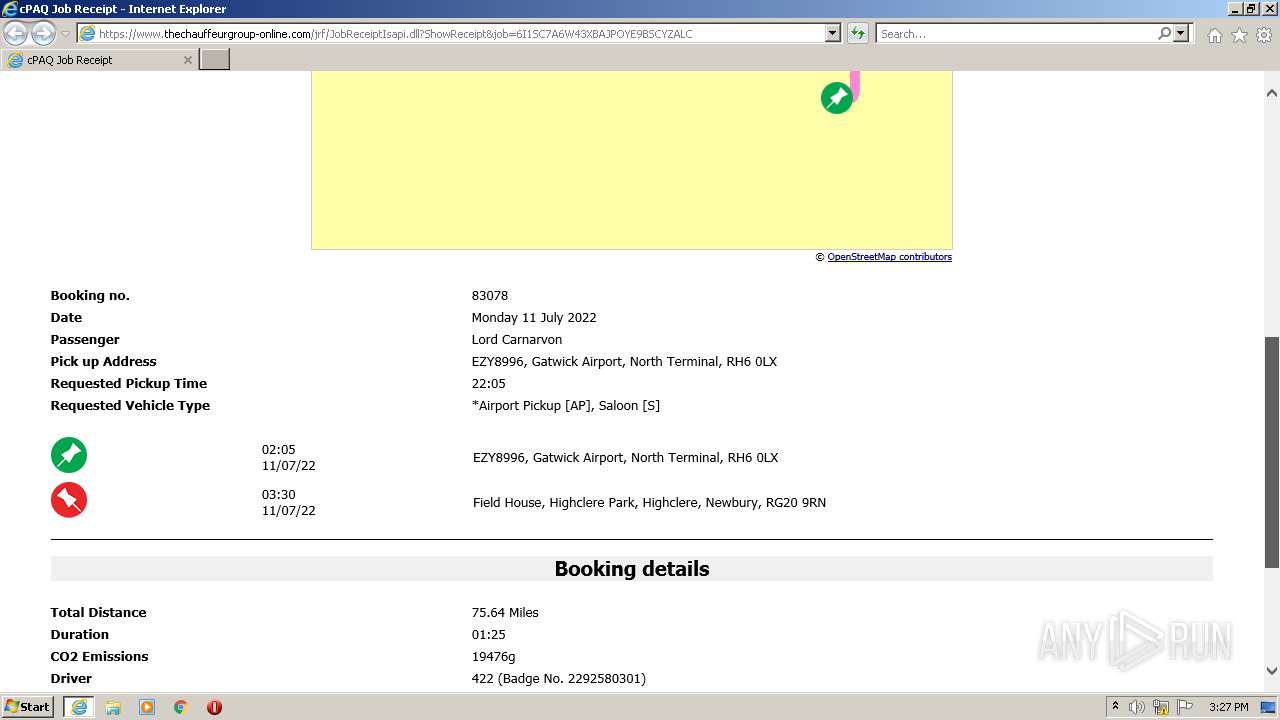Open File Explorer folder icon in taskbar
Image resolution: width=1280 pixels, height=720 pixels.
pyautogui.click(x=113, y=707)
